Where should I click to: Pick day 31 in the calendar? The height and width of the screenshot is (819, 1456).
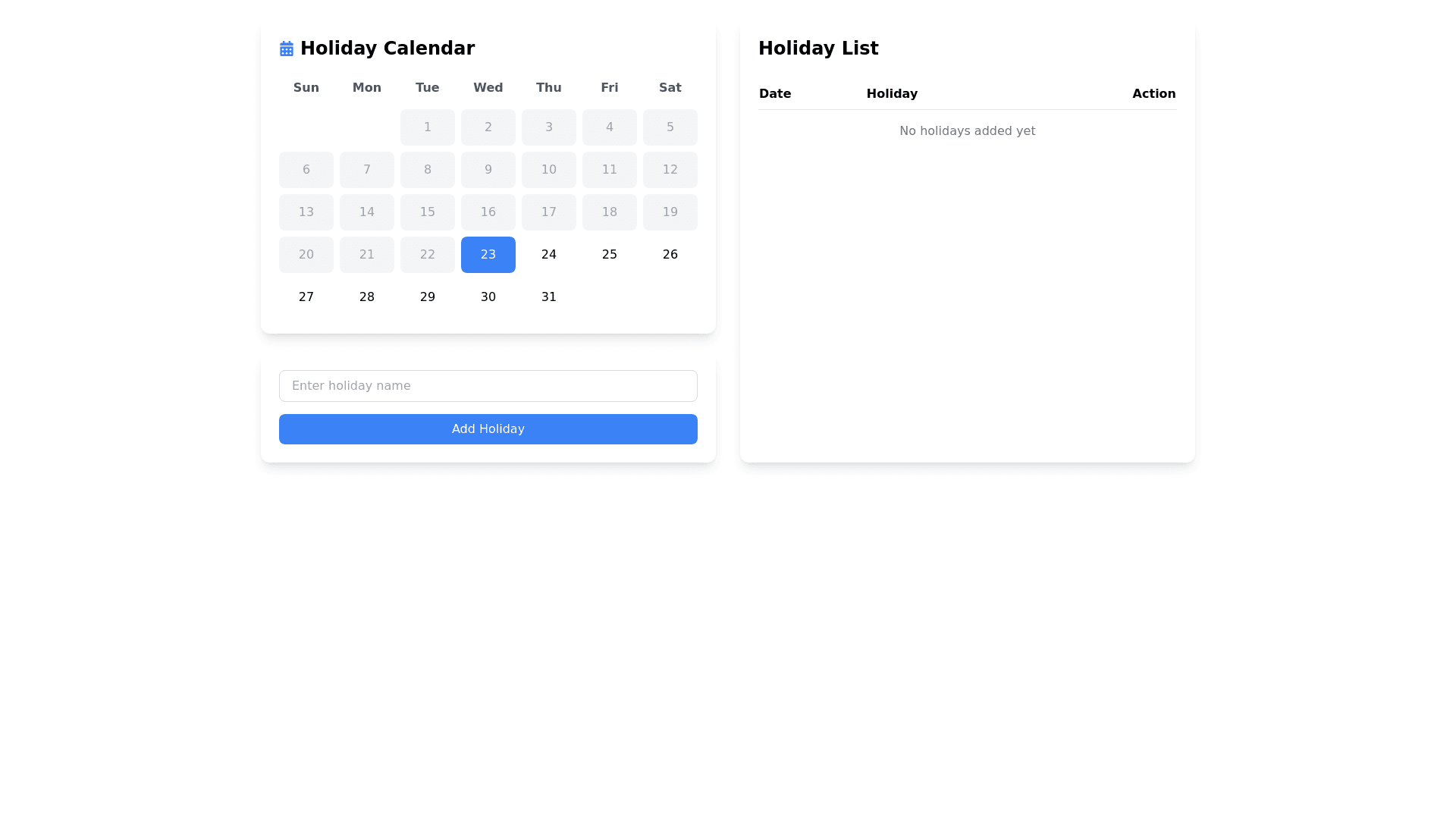pos(549,297)
